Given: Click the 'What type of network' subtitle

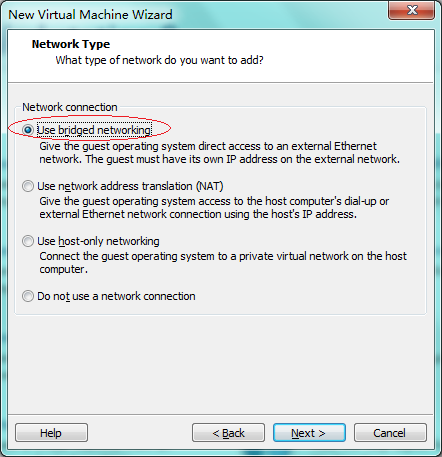Looking at the screenshot, I should (x=159, y=60).
